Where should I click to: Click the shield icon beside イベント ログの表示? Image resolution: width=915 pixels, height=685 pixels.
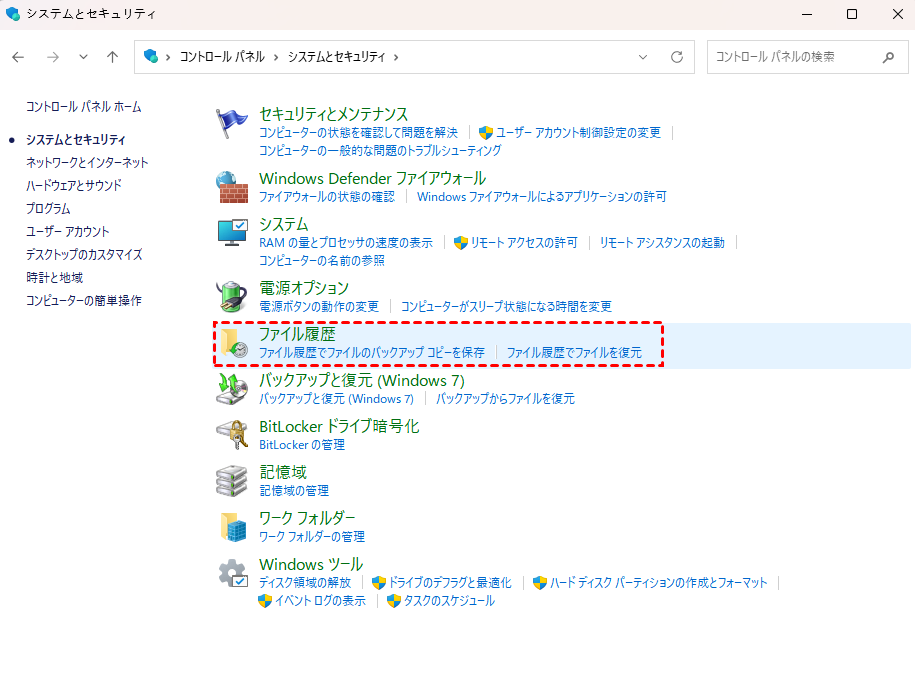click(x=264, y=601)
